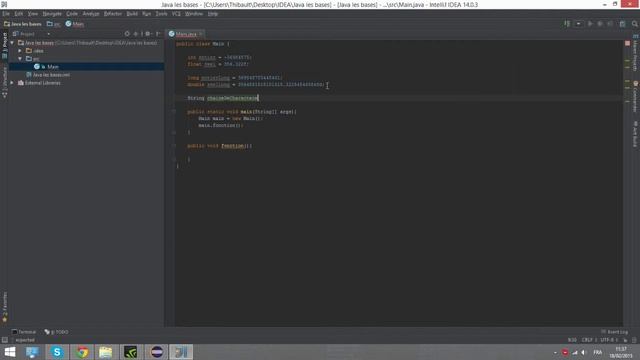Open Skype from taskbar
Viewport: 640px width, 360px height.
tap(57, 352)
